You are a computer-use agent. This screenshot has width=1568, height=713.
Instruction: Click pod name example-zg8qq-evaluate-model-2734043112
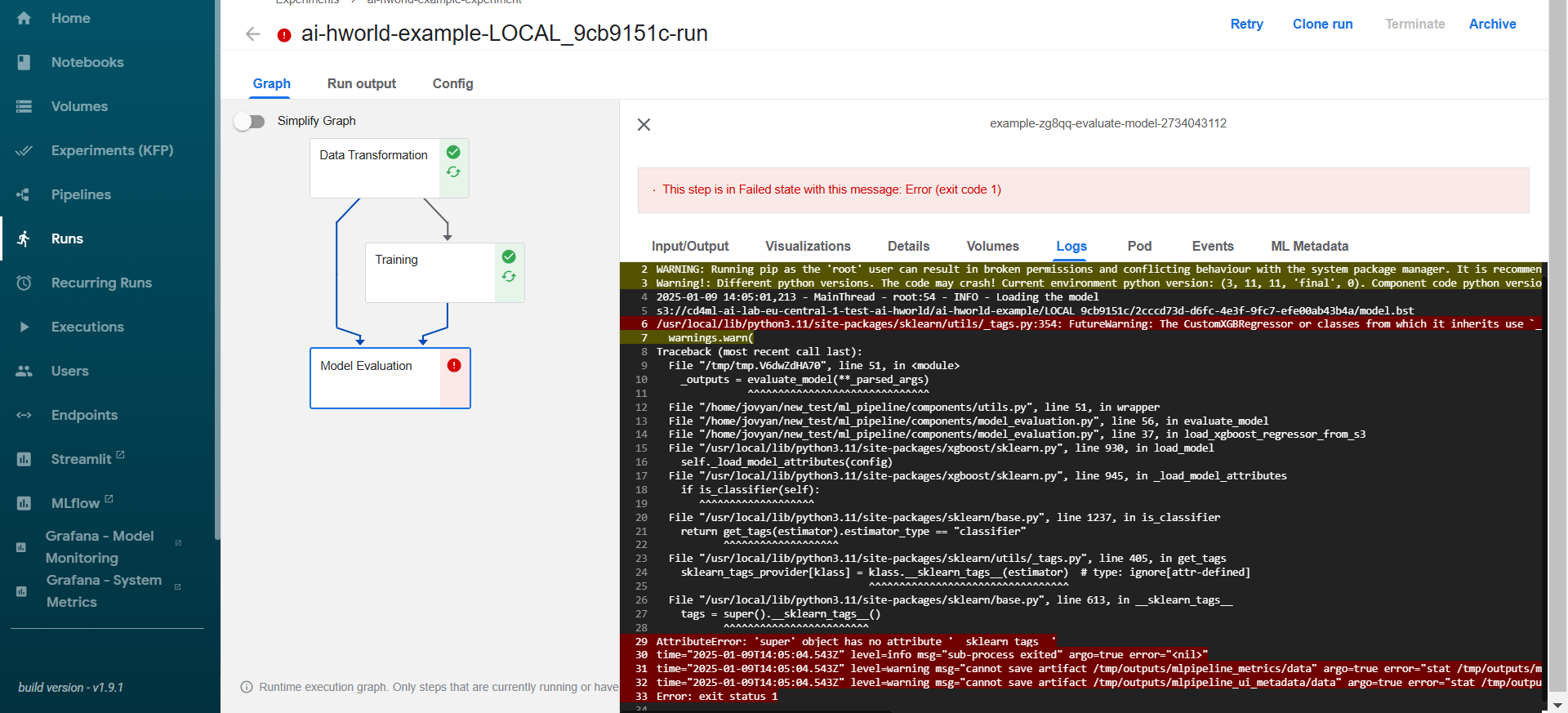(x=1108, y=123)
